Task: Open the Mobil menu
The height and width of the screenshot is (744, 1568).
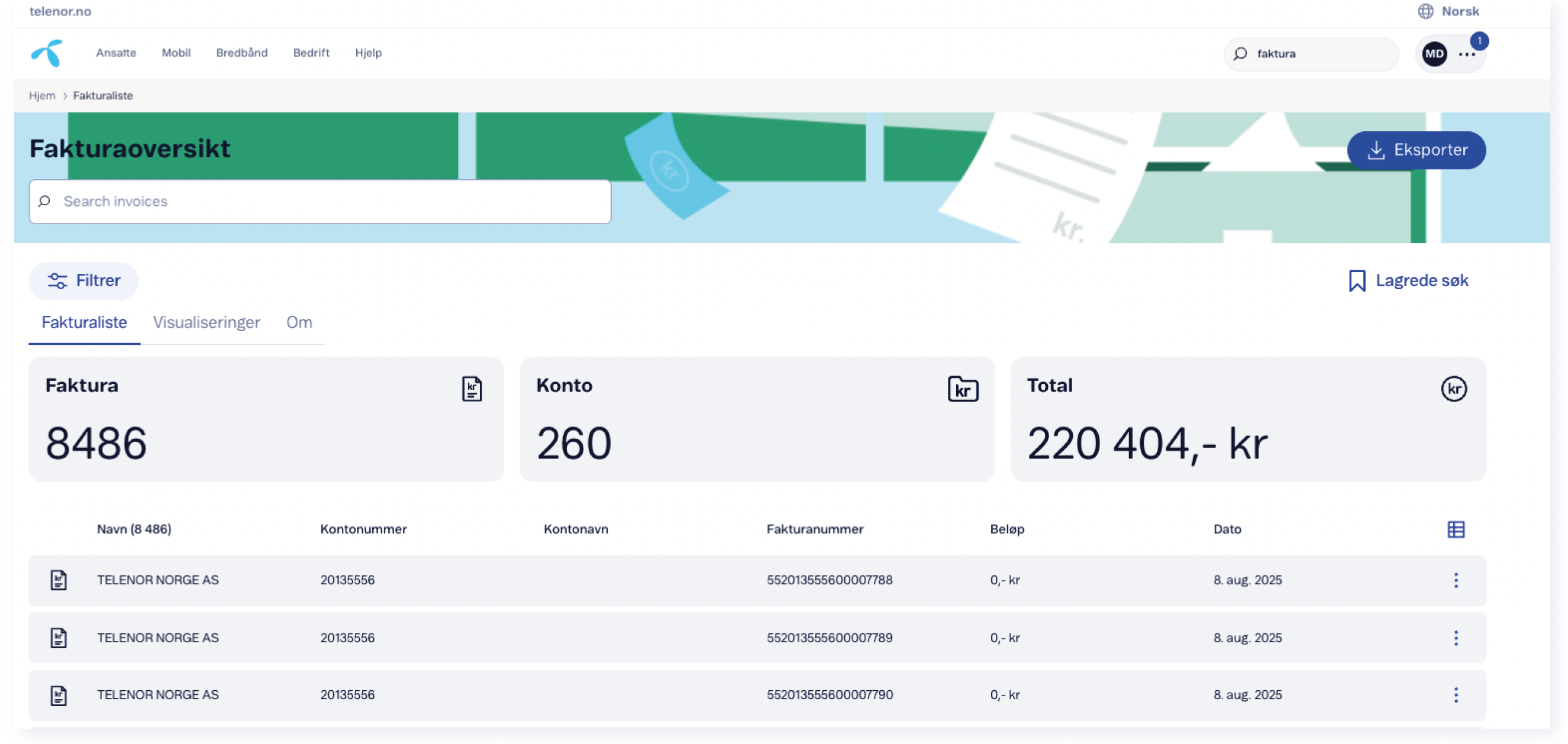Action: (176, 53)
